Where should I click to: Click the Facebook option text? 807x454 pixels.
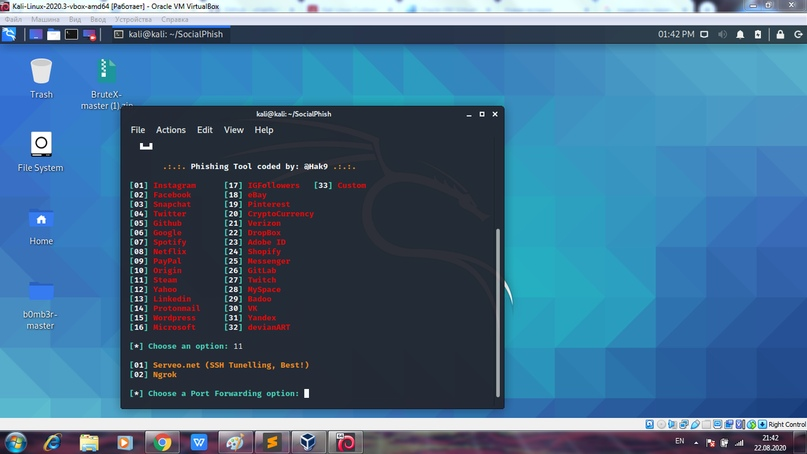(x=172, y=195)
